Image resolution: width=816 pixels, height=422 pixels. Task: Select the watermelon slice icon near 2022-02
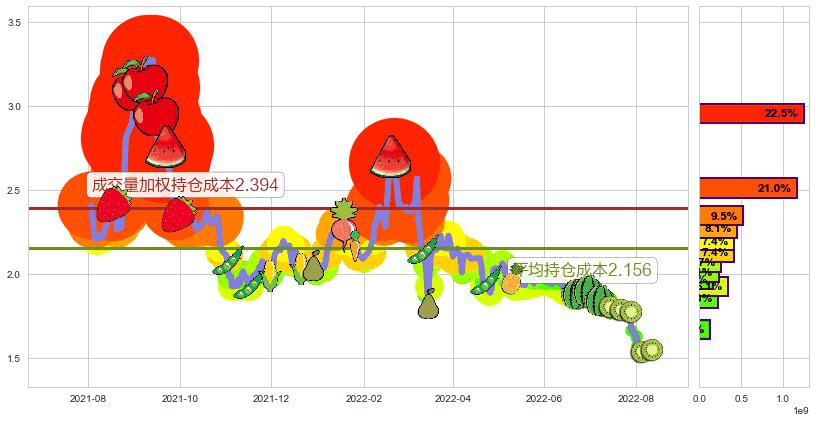point(389,156)
